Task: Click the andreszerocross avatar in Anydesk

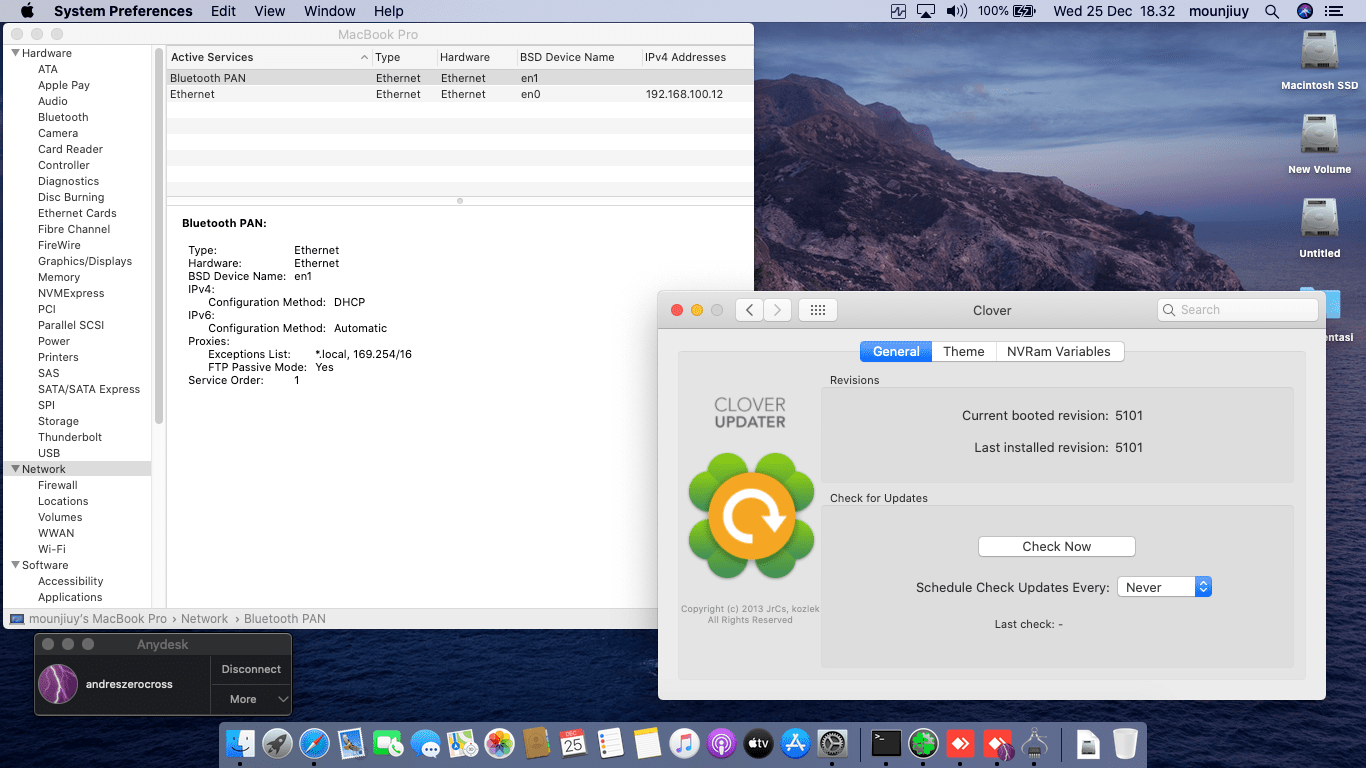Action: 58,684
